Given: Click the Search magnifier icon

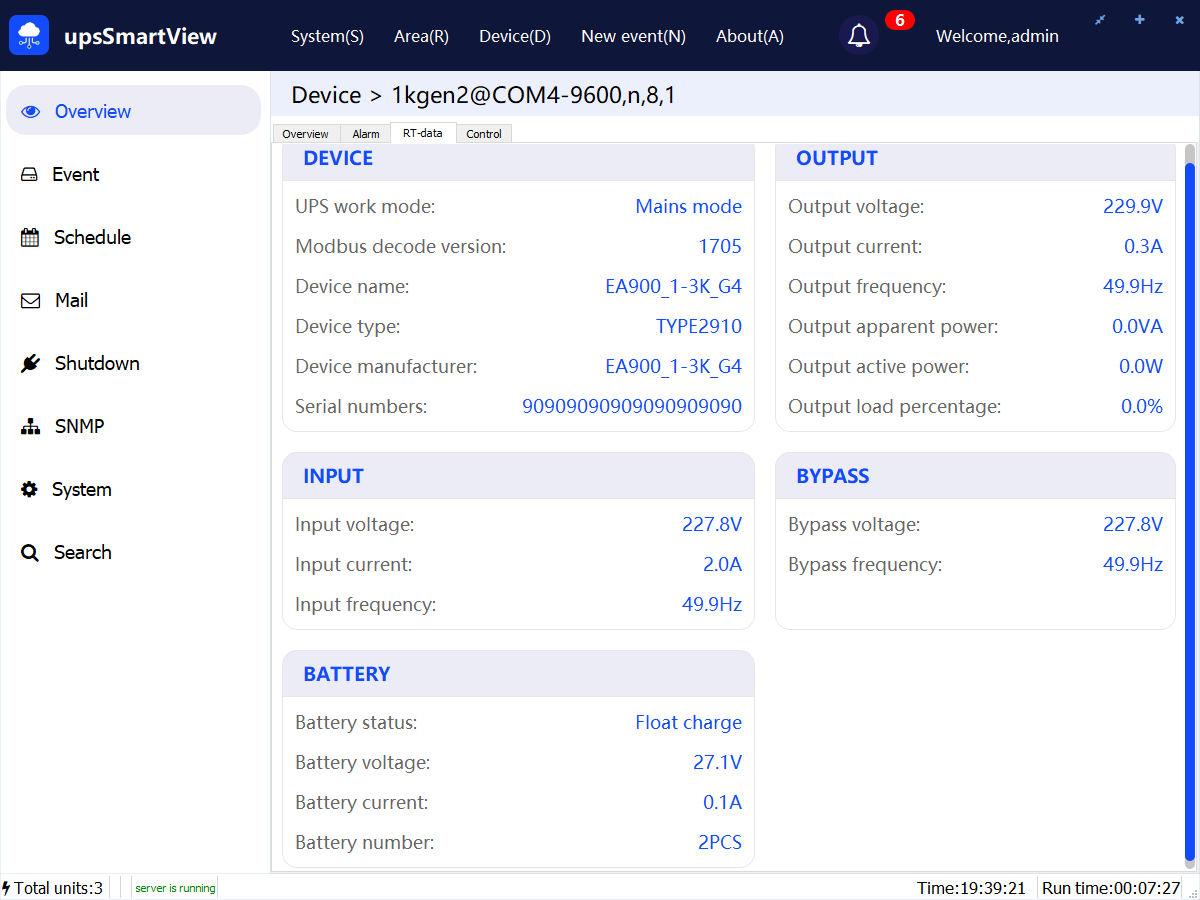Looking at the screenshot, I should click(x=30, y=553).
